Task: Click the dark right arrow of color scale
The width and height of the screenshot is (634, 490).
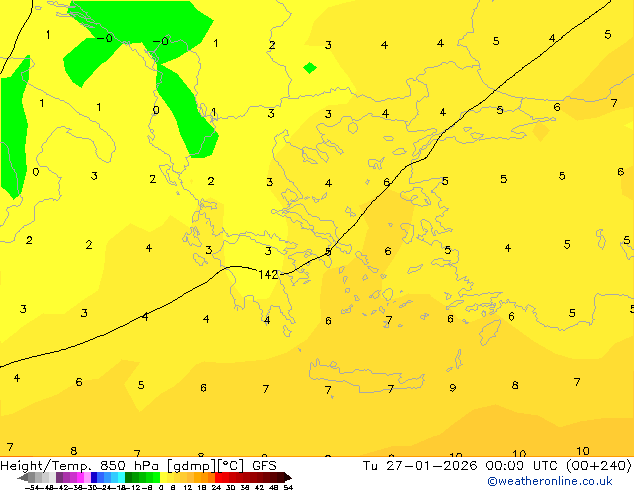Action: [288, 477]
